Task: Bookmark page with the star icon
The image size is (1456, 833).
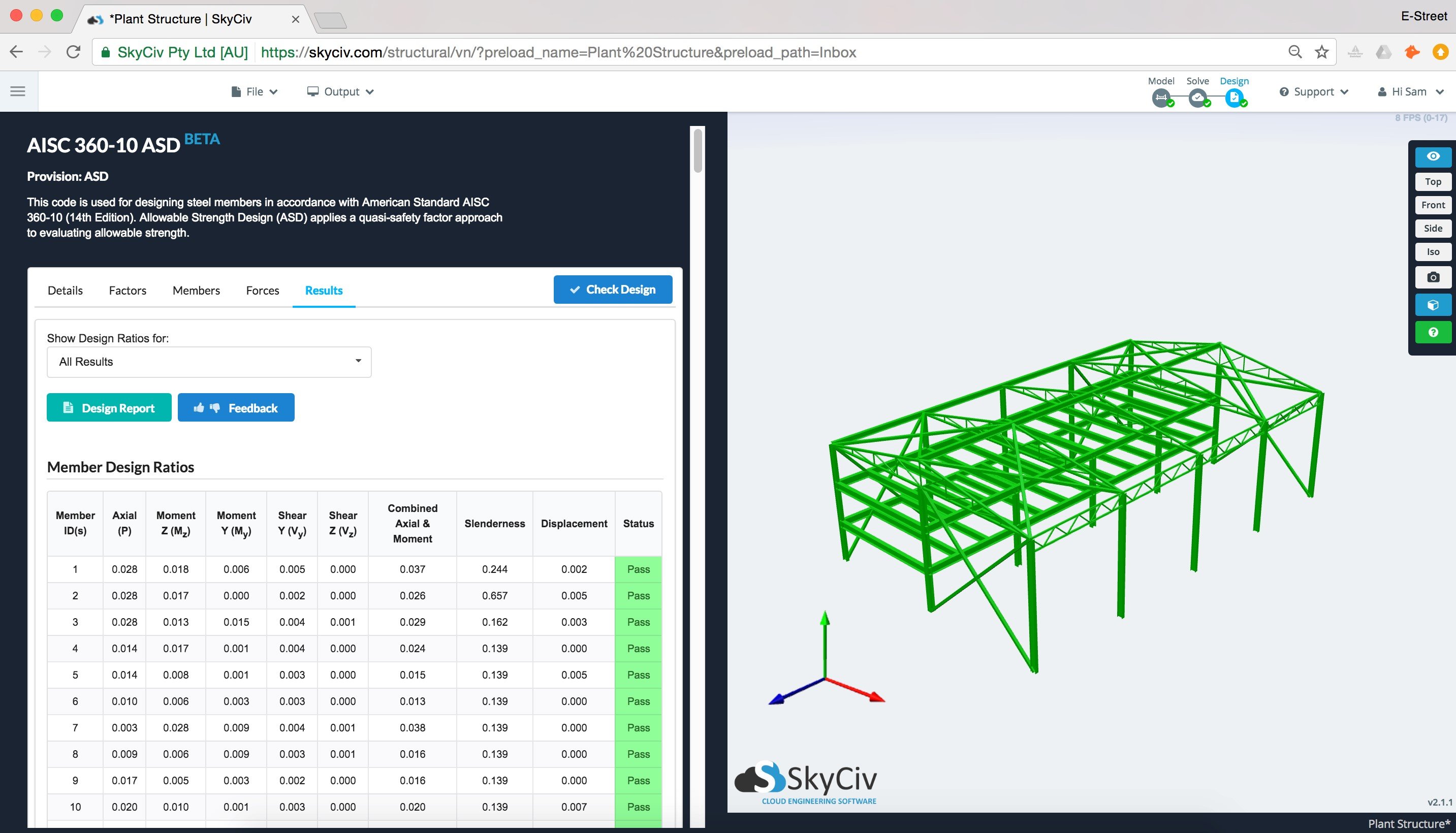Action: [1321, 52]
